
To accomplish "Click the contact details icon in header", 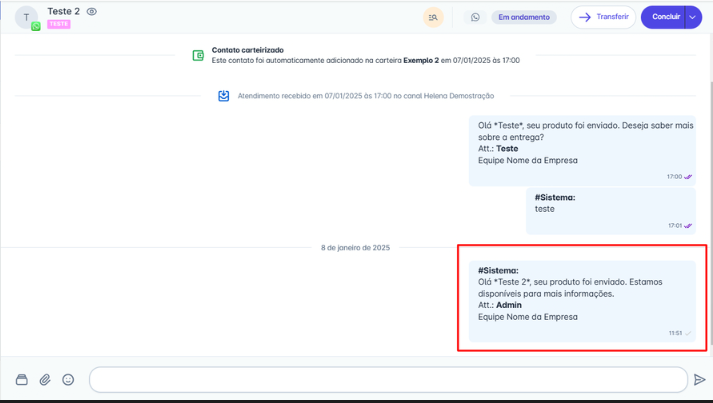I will coord(433,17).
